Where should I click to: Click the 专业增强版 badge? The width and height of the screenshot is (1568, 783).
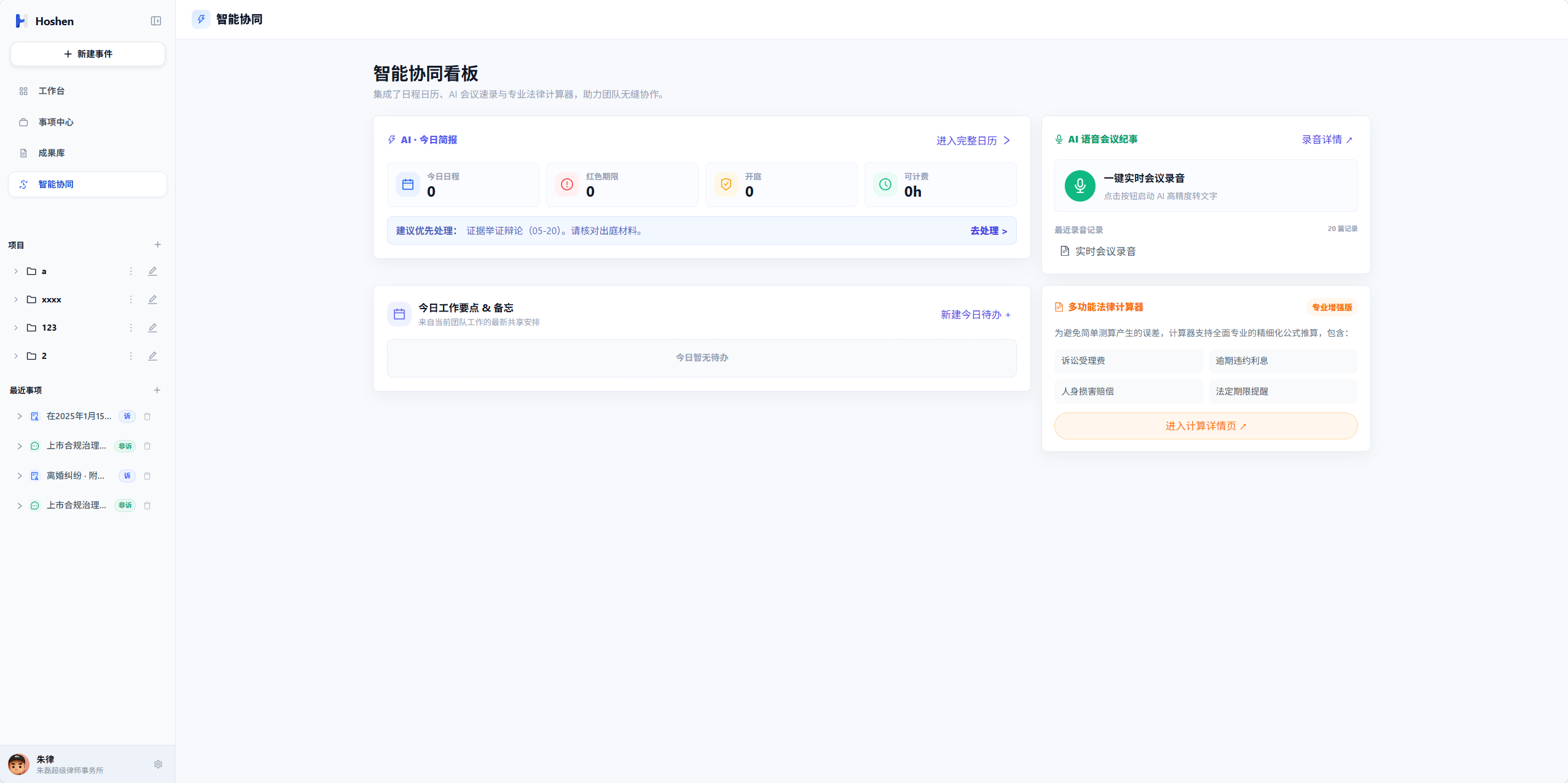coord(1331,307)
